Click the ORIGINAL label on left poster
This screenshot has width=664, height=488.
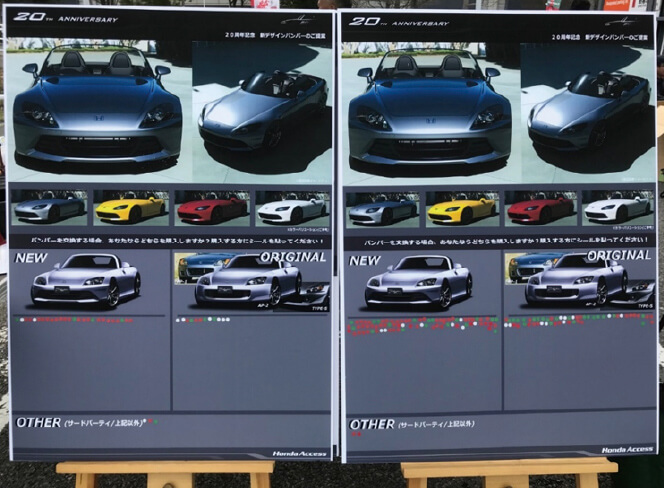(293, 257)
